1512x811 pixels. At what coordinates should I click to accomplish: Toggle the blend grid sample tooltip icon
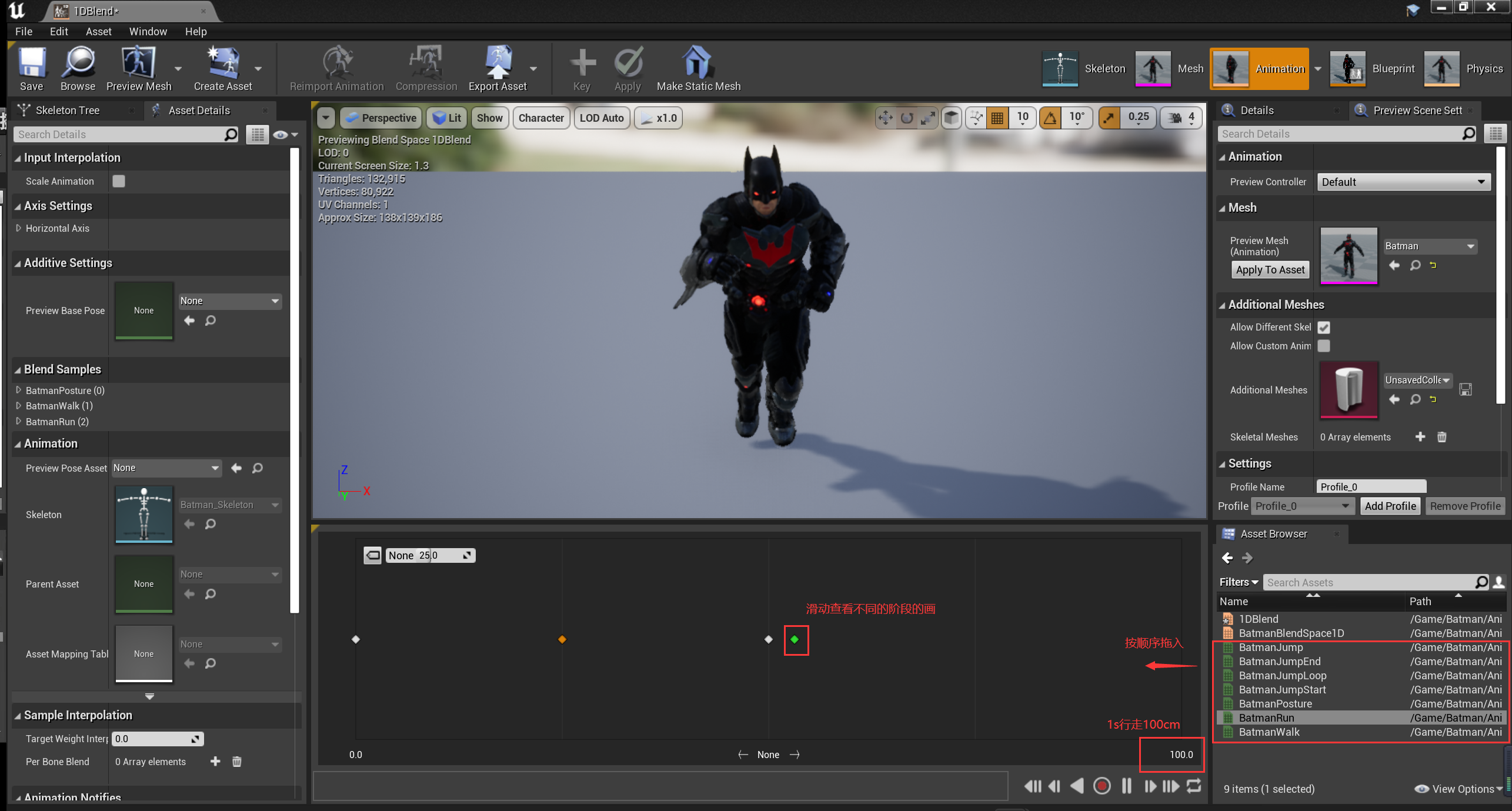372,555
